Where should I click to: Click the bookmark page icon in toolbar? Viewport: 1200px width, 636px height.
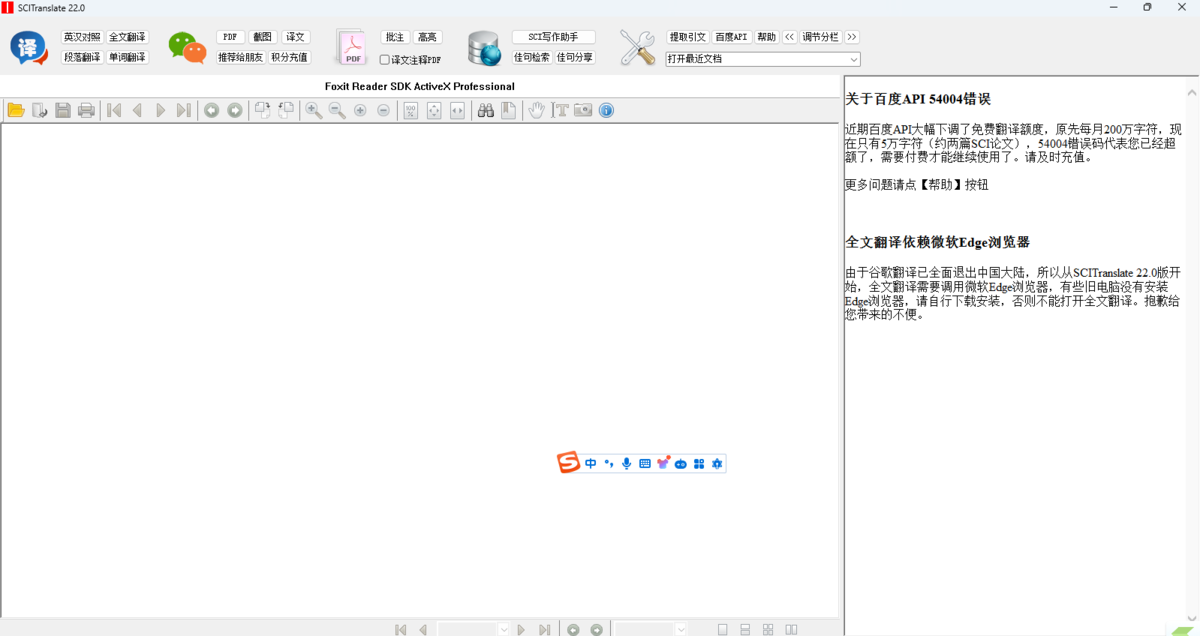509,110
